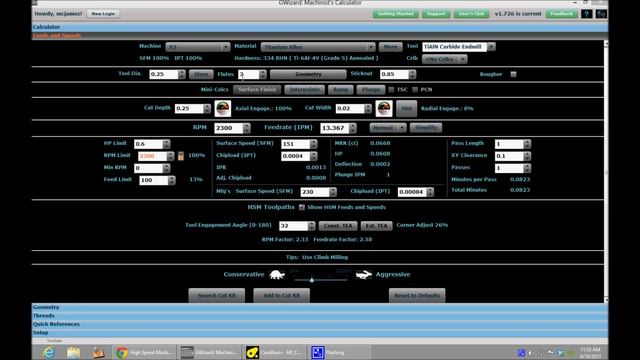640x360 pixels.
Task: Click the Reset to Defaults button
Action: 417,296
